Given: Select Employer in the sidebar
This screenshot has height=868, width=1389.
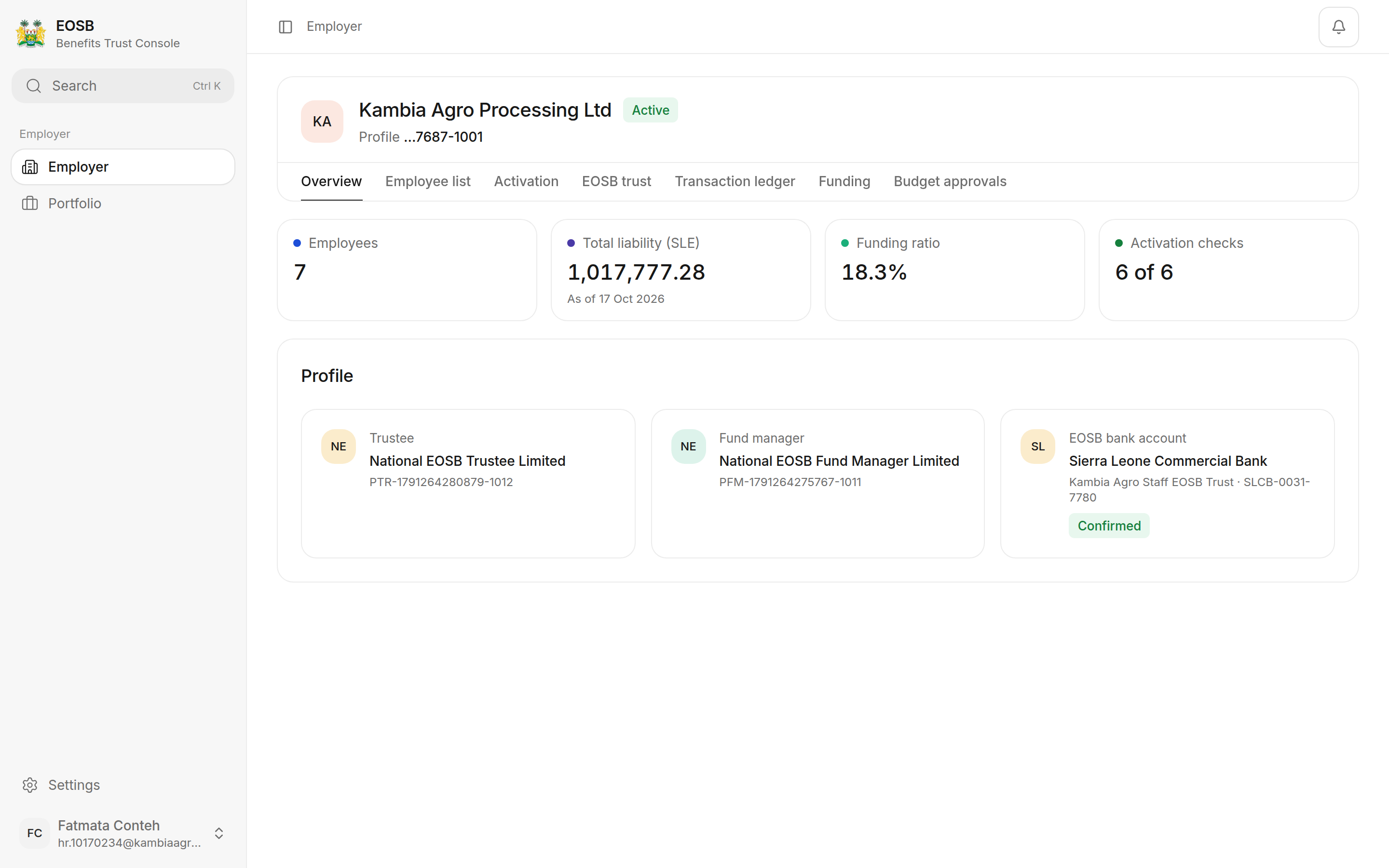Looking at the screenshot, I should click(123, 167).
